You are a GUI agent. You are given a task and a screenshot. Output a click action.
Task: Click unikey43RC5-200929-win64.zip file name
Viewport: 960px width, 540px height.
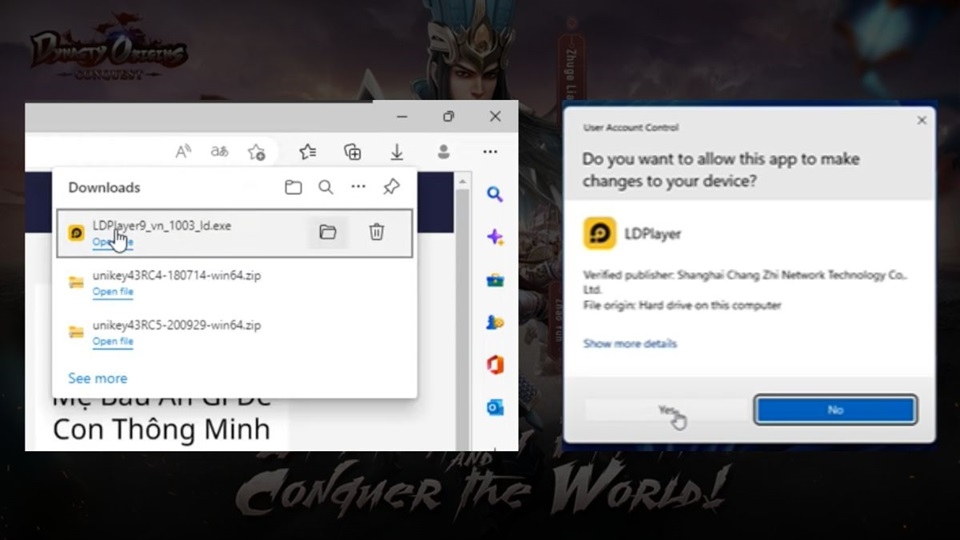click(x=176, y=324)
